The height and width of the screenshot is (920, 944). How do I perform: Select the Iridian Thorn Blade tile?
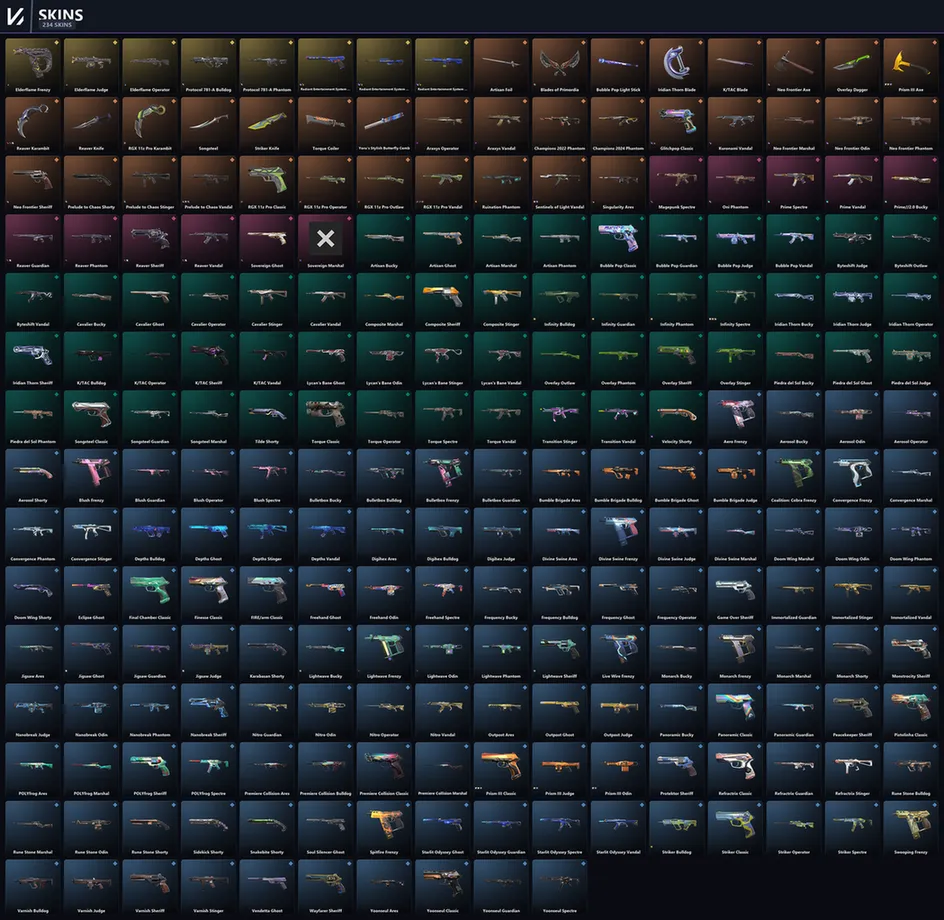click(x=677, y=66)
